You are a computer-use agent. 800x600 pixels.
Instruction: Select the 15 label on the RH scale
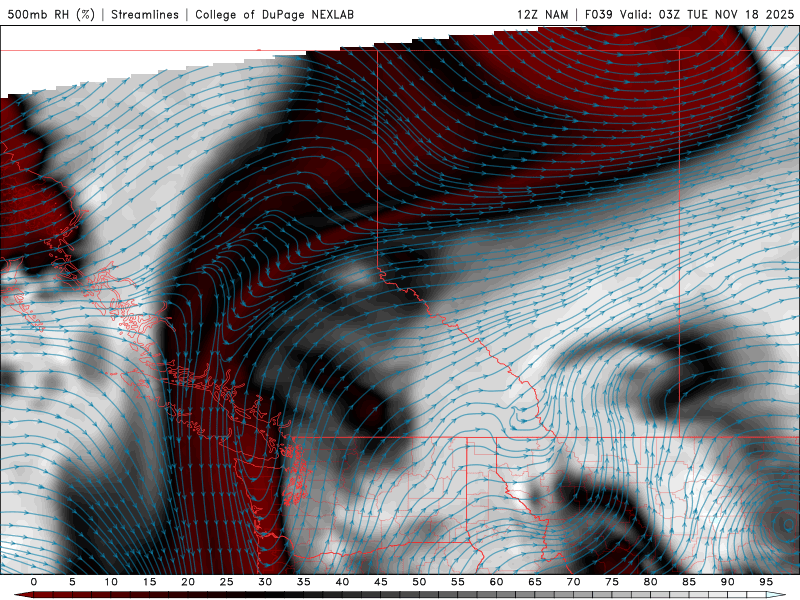tap(149, 582)
